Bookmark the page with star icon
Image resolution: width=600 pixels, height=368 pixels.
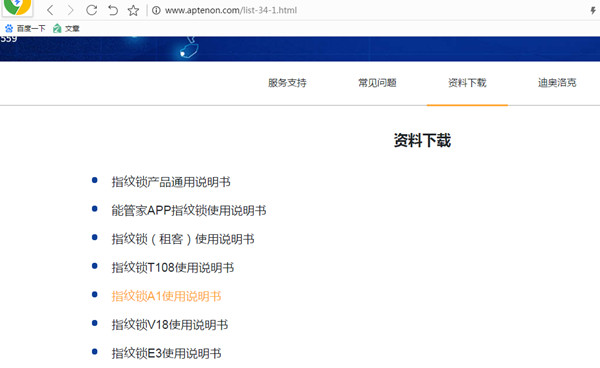[x=133, y=10]
